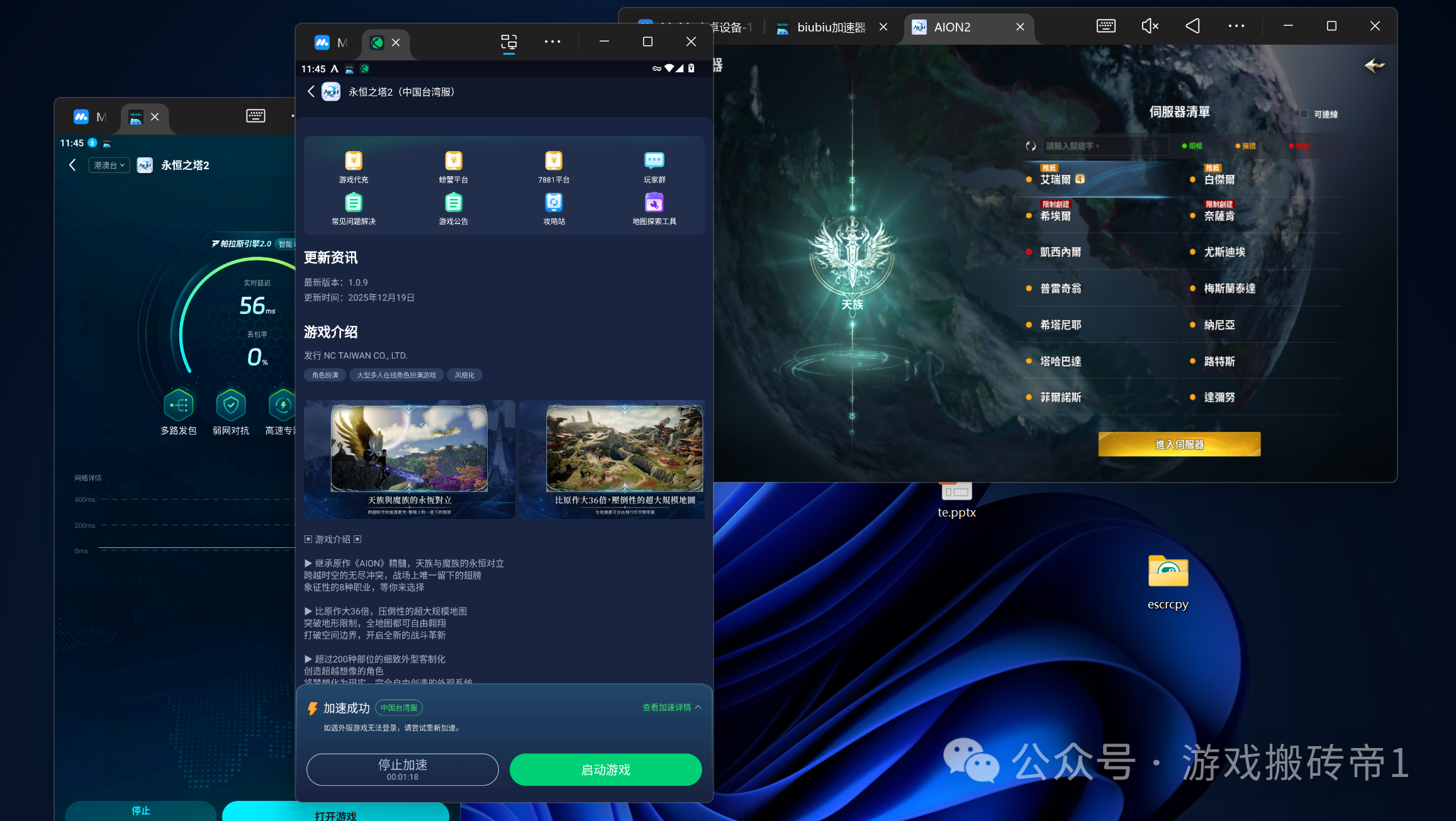Open the 攻略站 guide icon
The height and width of the screenshot is (821, 1456).
click(x=554, y=203)
